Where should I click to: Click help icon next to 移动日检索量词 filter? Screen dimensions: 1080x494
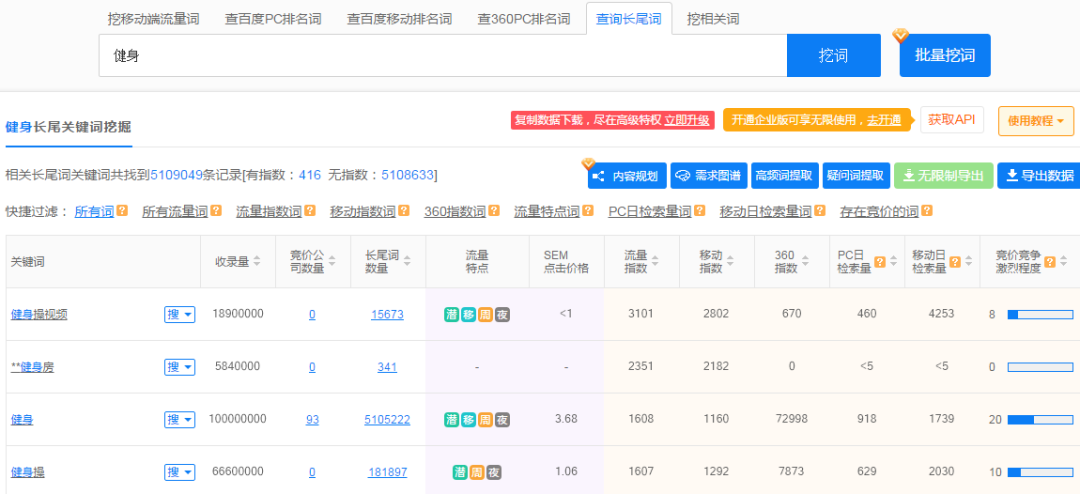(820, 210)
